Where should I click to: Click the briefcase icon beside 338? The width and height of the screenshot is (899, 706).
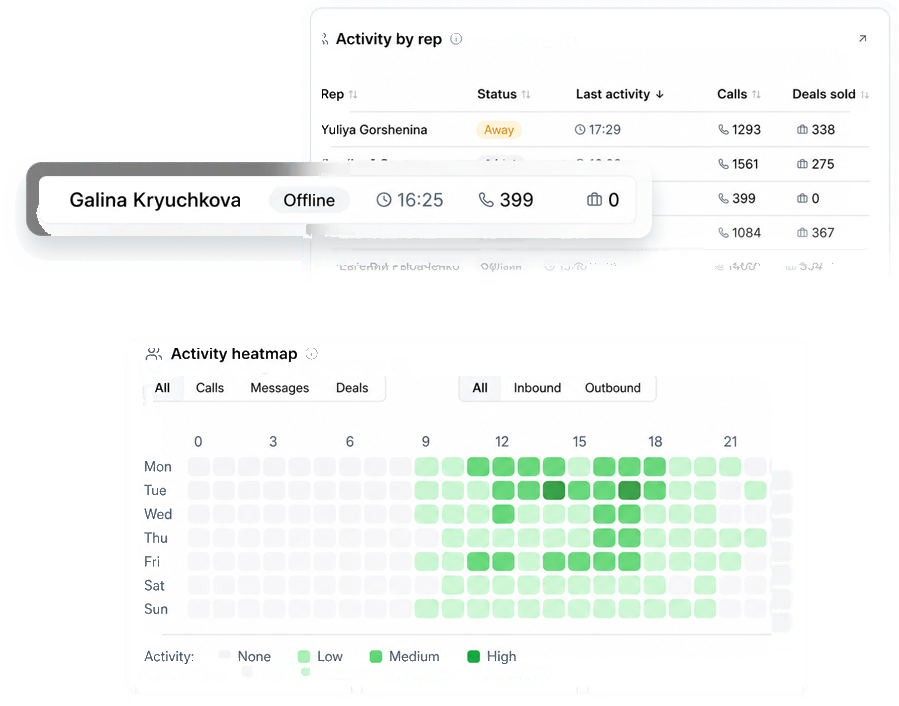pyautogui.click(x=803, y=130)
